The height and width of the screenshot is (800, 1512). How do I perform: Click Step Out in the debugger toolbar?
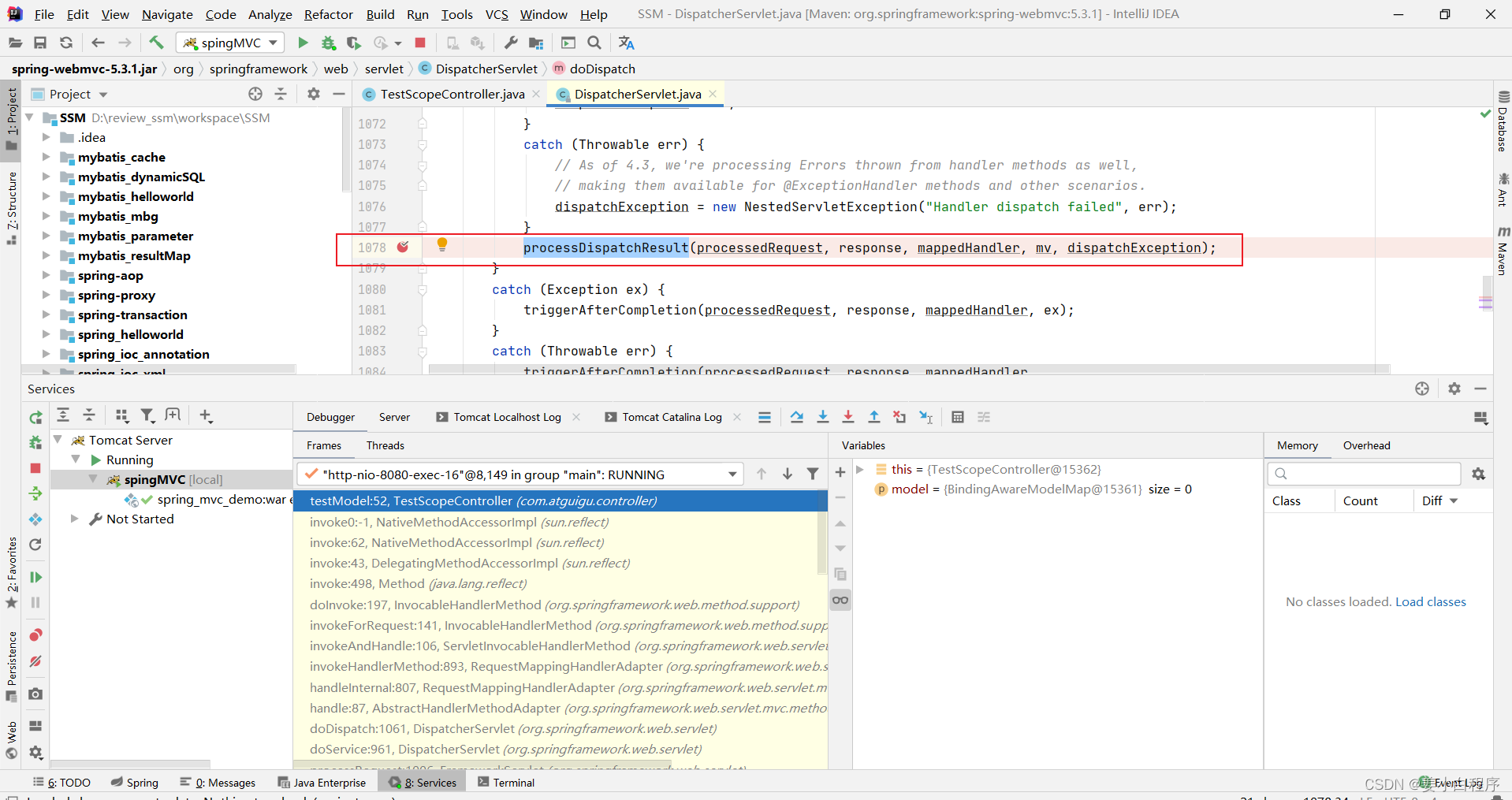click(874, 417)
